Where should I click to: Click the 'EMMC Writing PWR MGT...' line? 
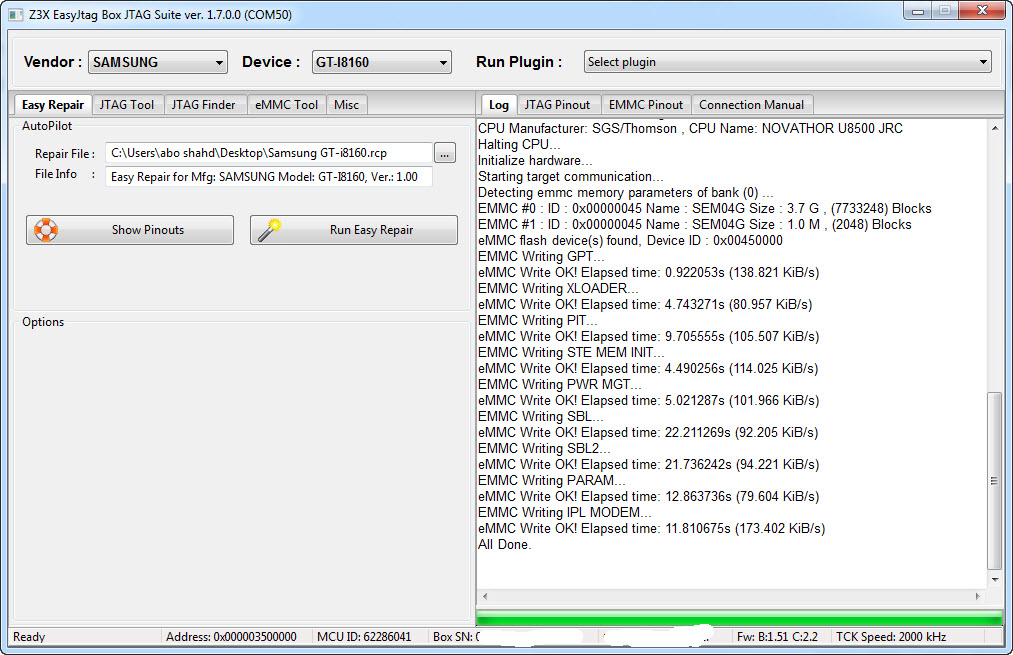coord(559,384)
